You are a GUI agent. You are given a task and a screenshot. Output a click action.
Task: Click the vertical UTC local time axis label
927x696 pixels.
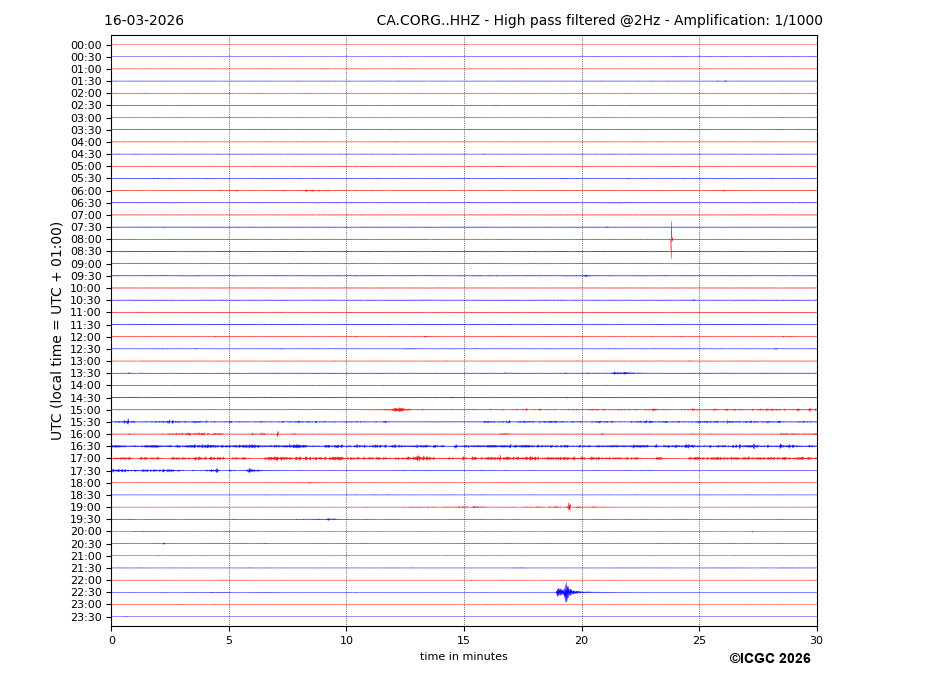coord(57,330)
